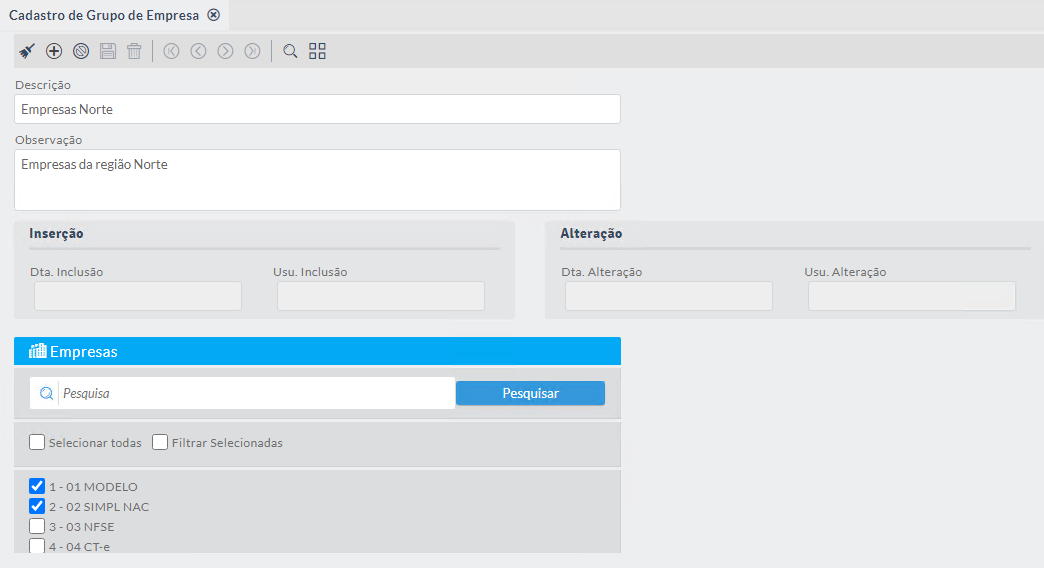Image resolution: width=1044 pixels, height=568 pixels.
Task: Click the Alteração section title
Action: pos(591,234)
